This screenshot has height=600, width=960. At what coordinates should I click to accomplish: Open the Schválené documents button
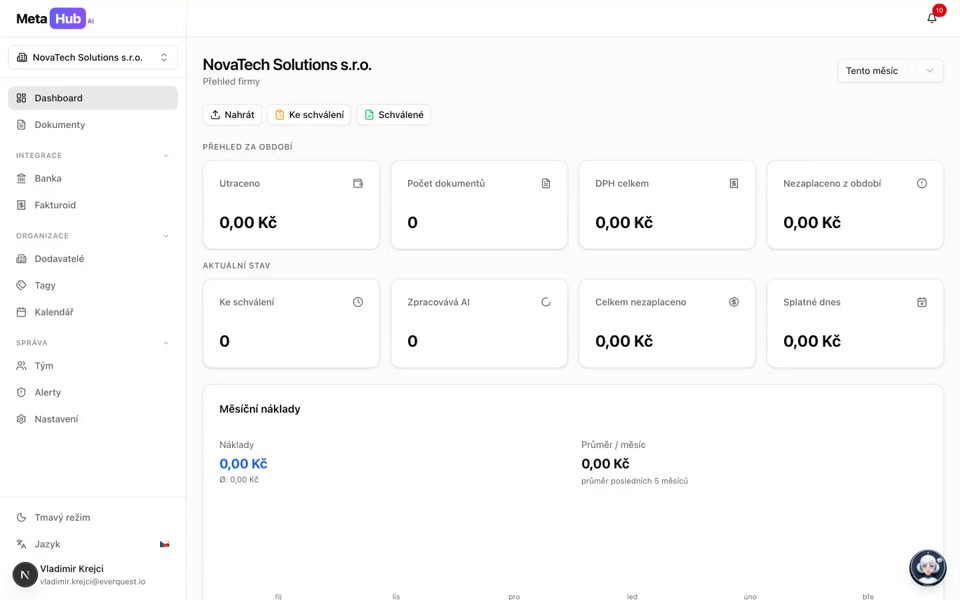coord(393,115)
